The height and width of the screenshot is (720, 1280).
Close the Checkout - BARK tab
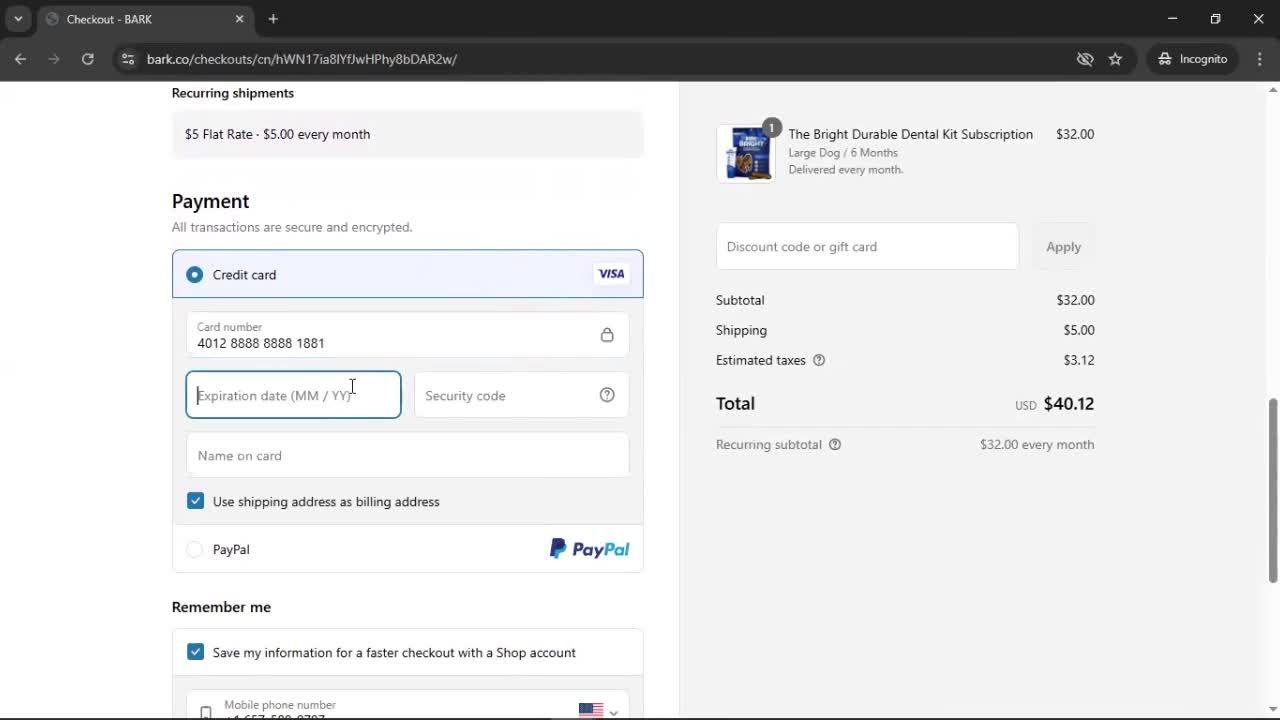tap(239, 19)
